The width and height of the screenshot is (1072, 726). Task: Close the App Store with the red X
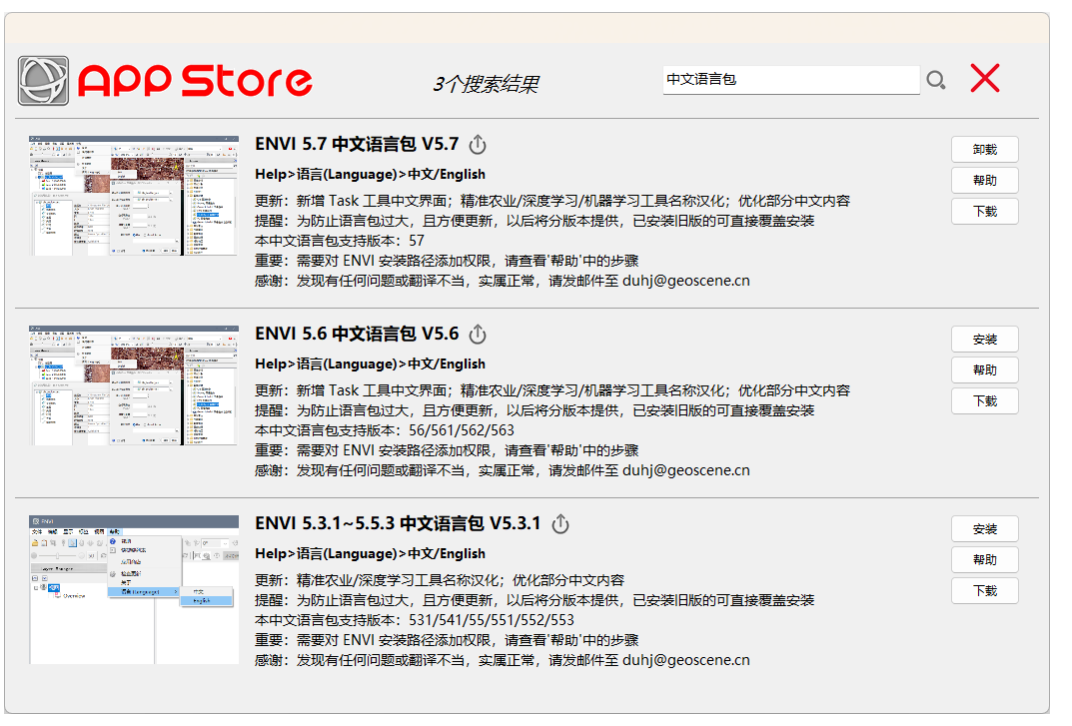(x=985, y=78)
